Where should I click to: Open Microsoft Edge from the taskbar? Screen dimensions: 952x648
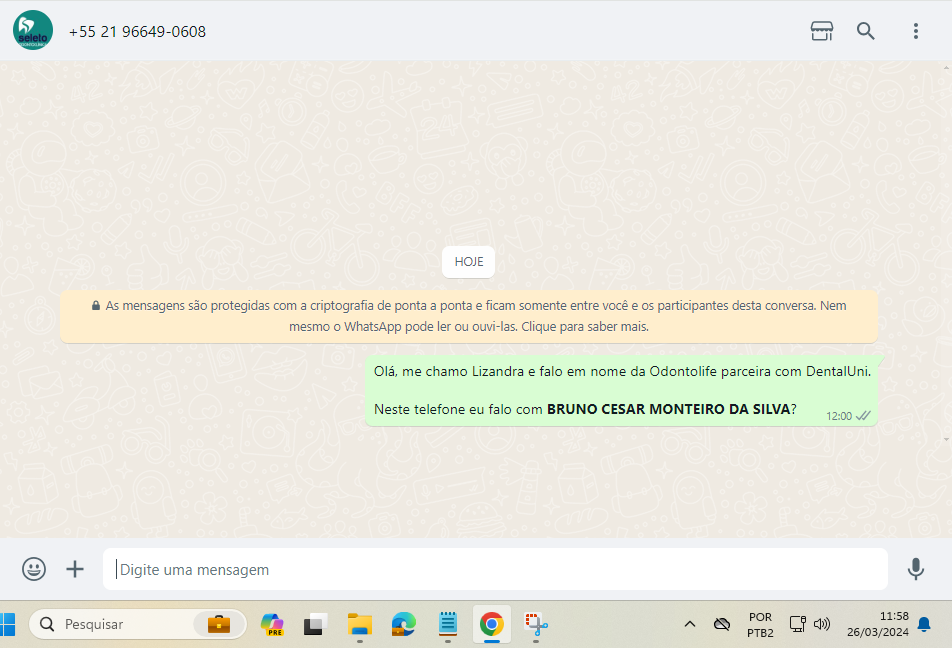click(403, 624)
